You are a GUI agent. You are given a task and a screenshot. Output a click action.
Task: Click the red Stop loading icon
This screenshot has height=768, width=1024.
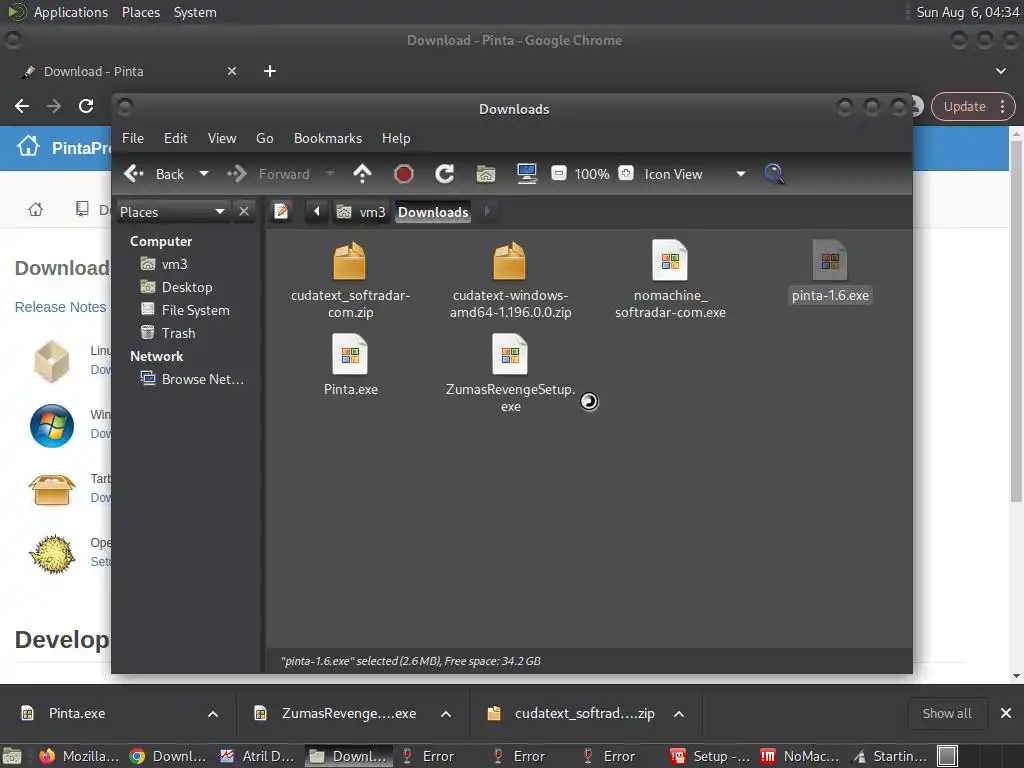click(404, 174)
